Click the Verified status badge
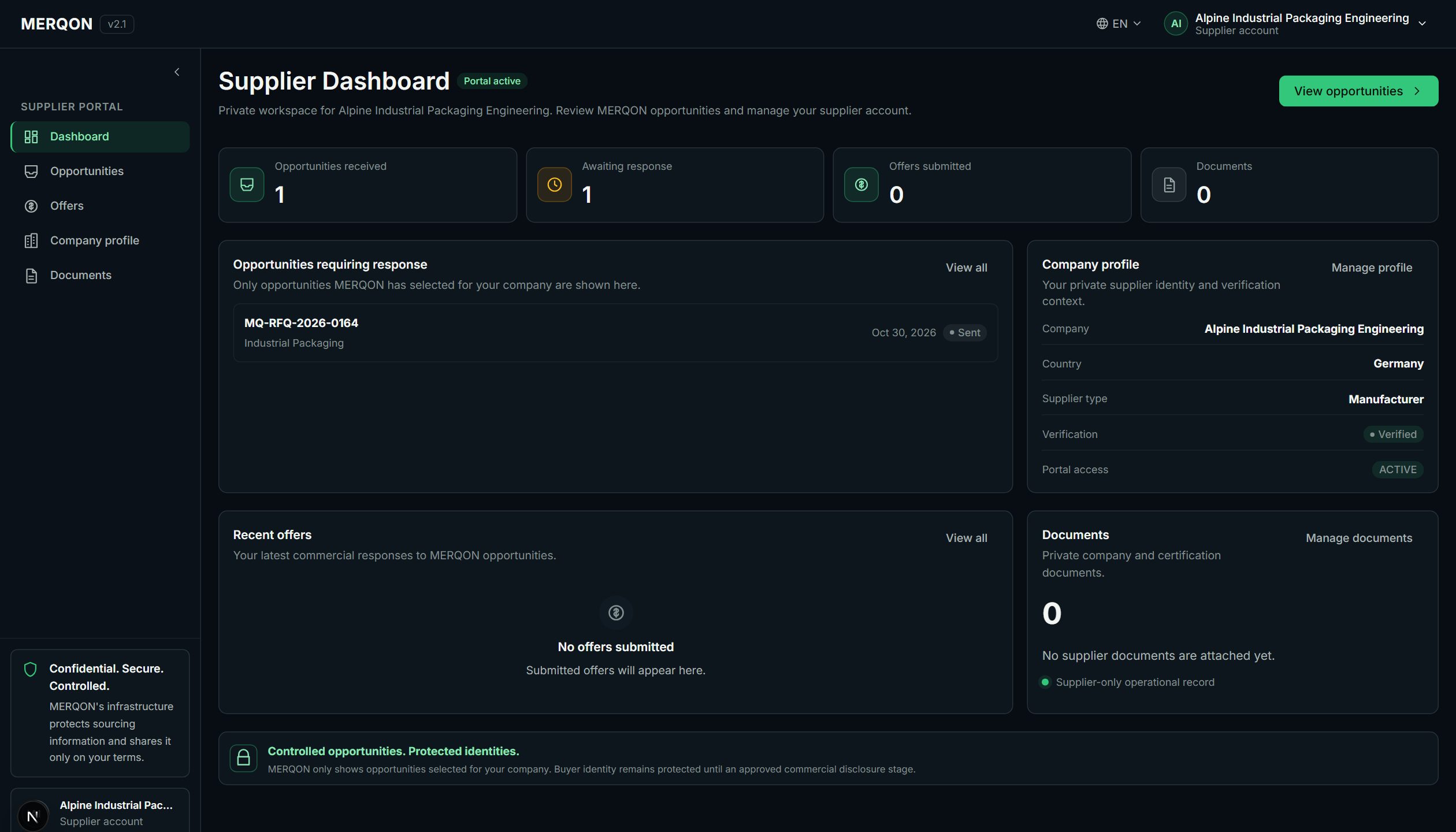The width and height of the screenshot is (1456, 832). pos(1393,434)
